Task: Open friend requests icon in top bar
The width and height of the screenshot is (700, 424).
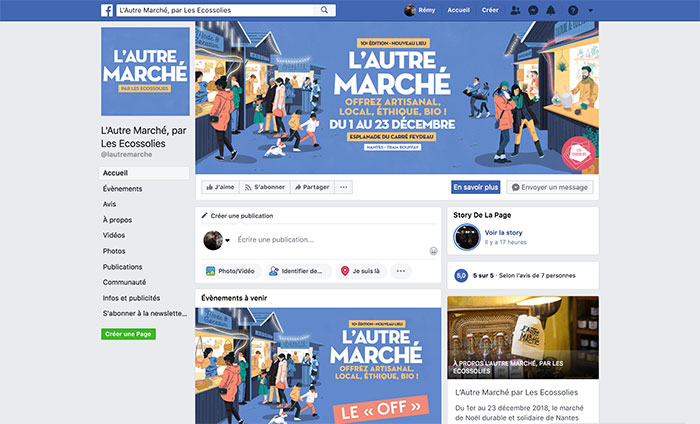Action: (515, 10)
